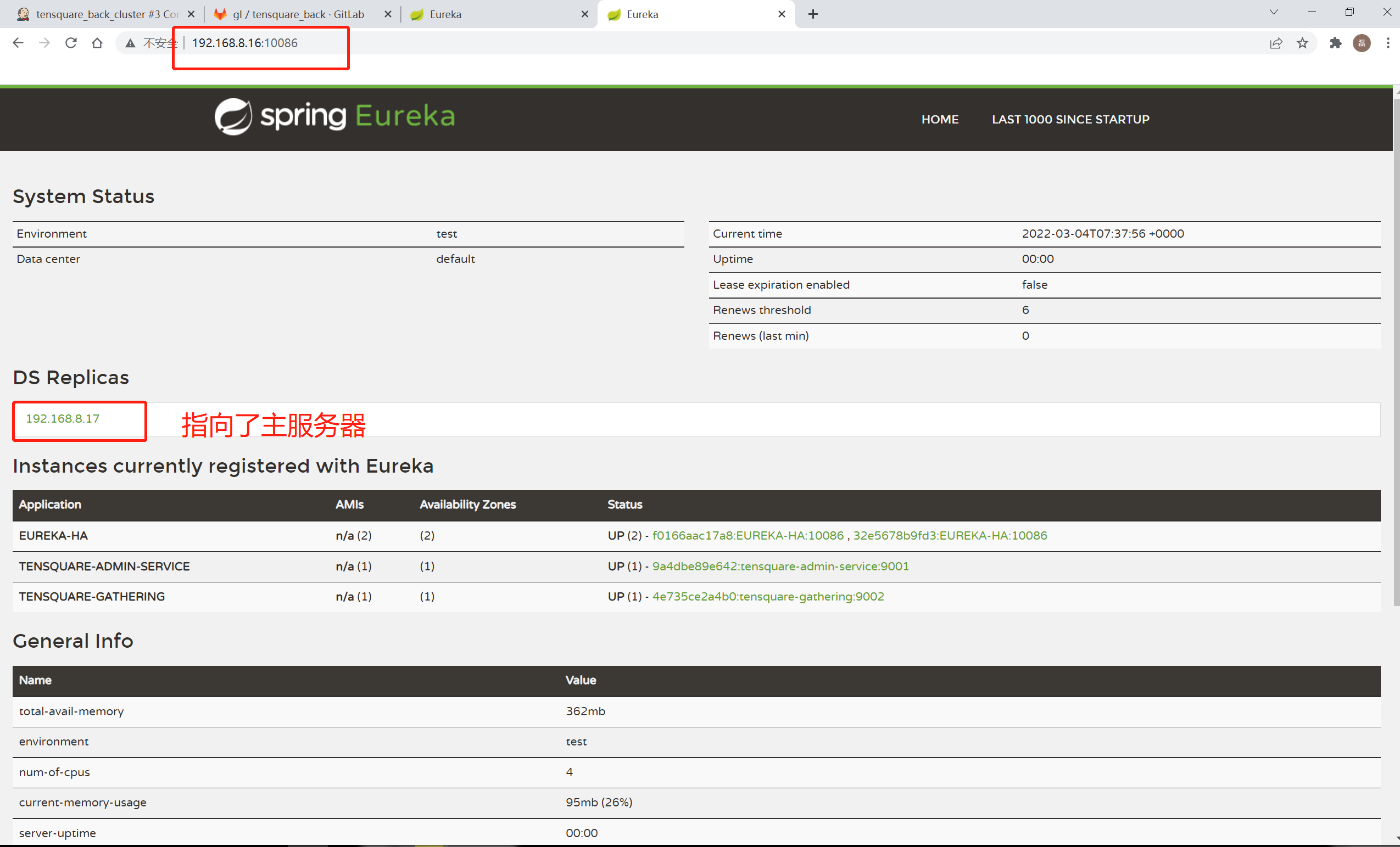Click TENSQUARE-GATHERING application name
Image resolution: width=1400 pixels, height=847 pixels.
tap(92, 597)
